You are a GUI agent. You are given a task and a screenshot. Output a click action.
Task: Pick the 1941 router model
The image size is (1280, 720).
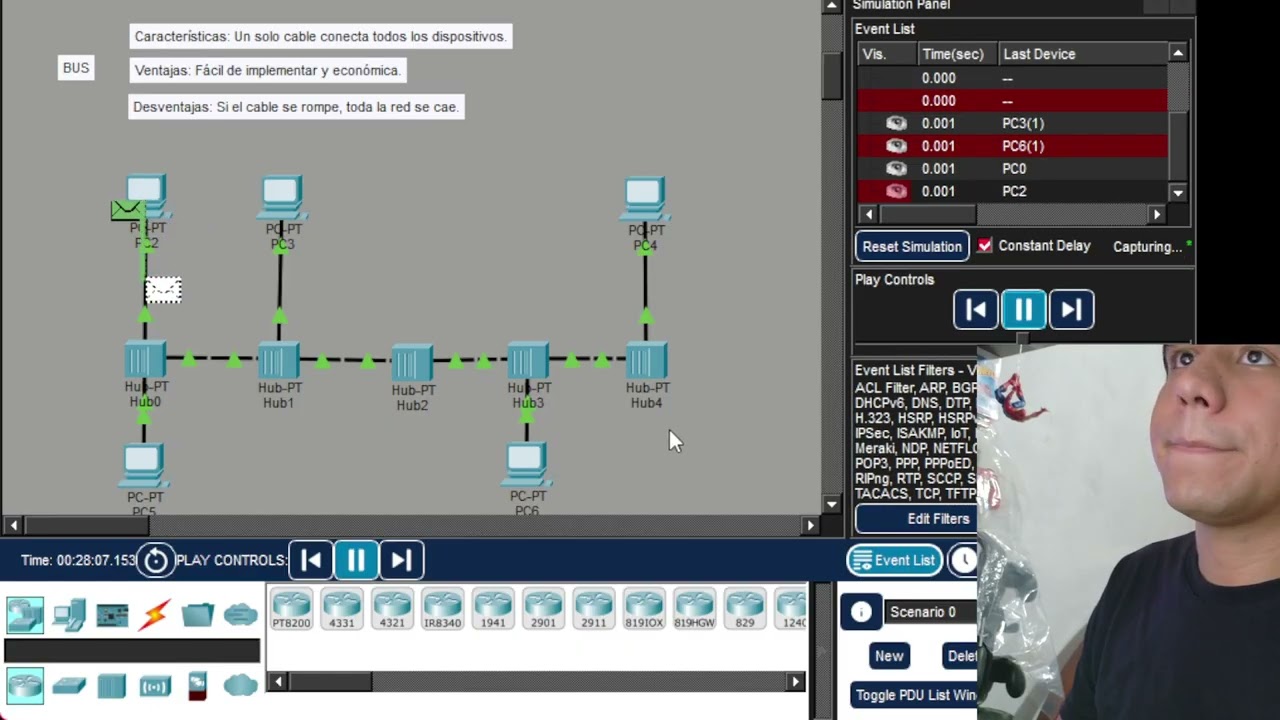(493, 608)
